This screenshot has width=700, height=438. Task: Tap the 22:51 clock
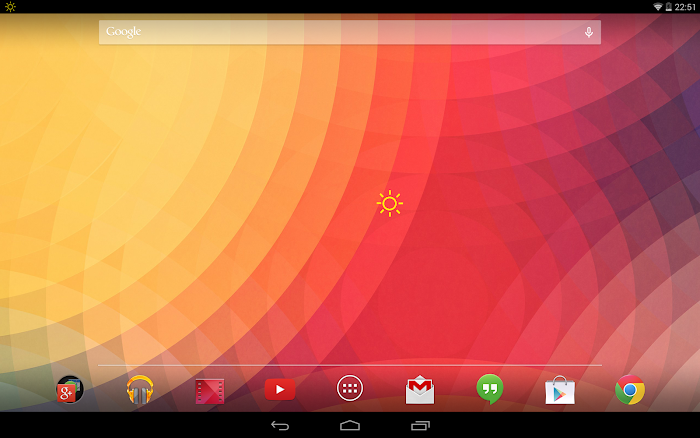[x=685, y=7]
